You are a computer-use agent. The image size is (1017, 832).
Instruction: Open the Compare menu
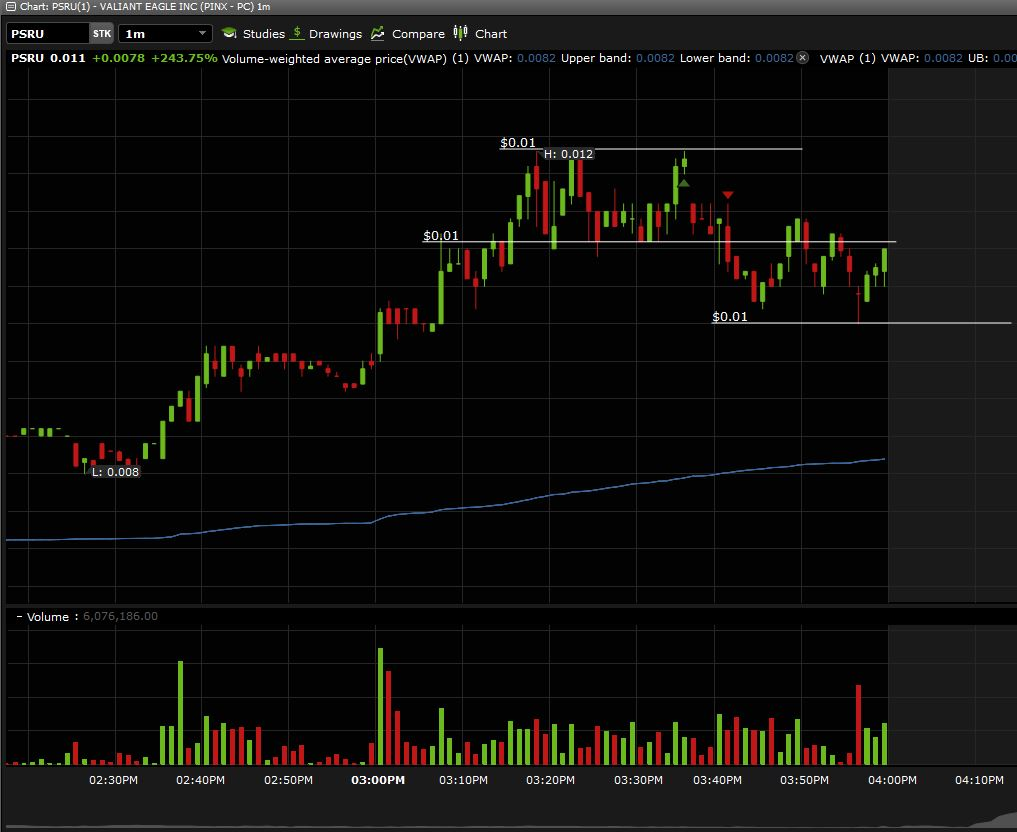point(418,34)
